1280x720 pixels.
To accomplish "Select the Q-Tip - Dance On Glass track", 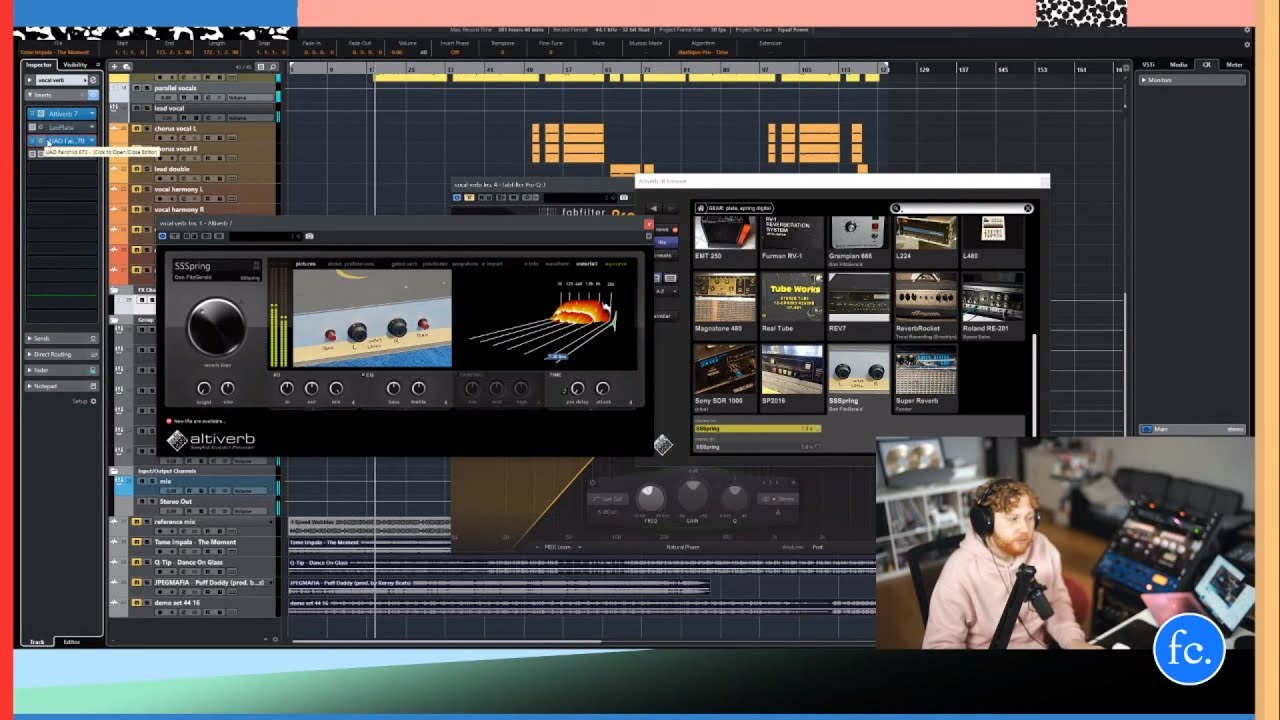I will click(188, 562).
